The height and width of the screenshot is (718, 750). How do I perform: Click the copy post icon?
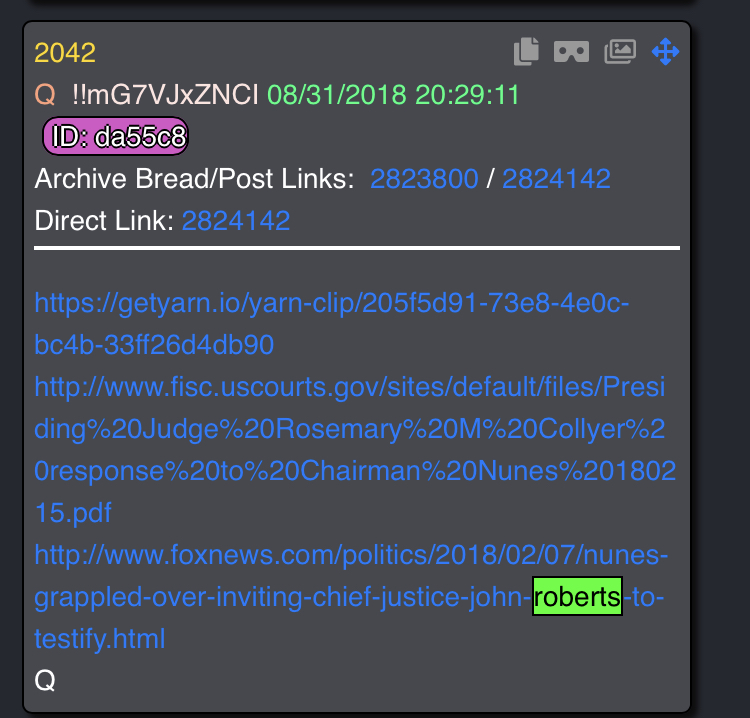coord(526,51)
